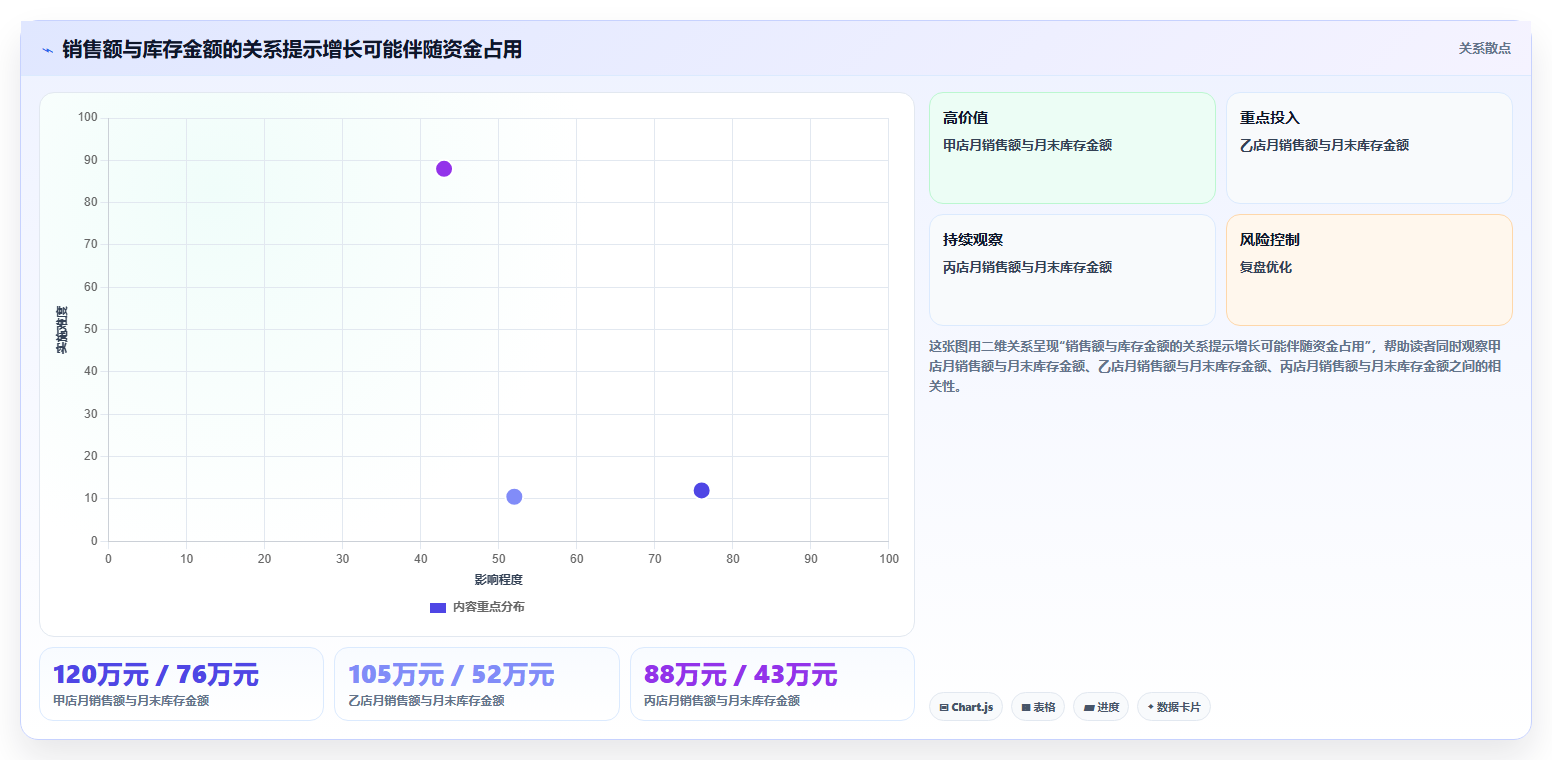This screenshot has height=760, width=1552.
Task: Click the 105万元 / 52万元 stat card
Action: pyautogui.click(x=477, y=684)
